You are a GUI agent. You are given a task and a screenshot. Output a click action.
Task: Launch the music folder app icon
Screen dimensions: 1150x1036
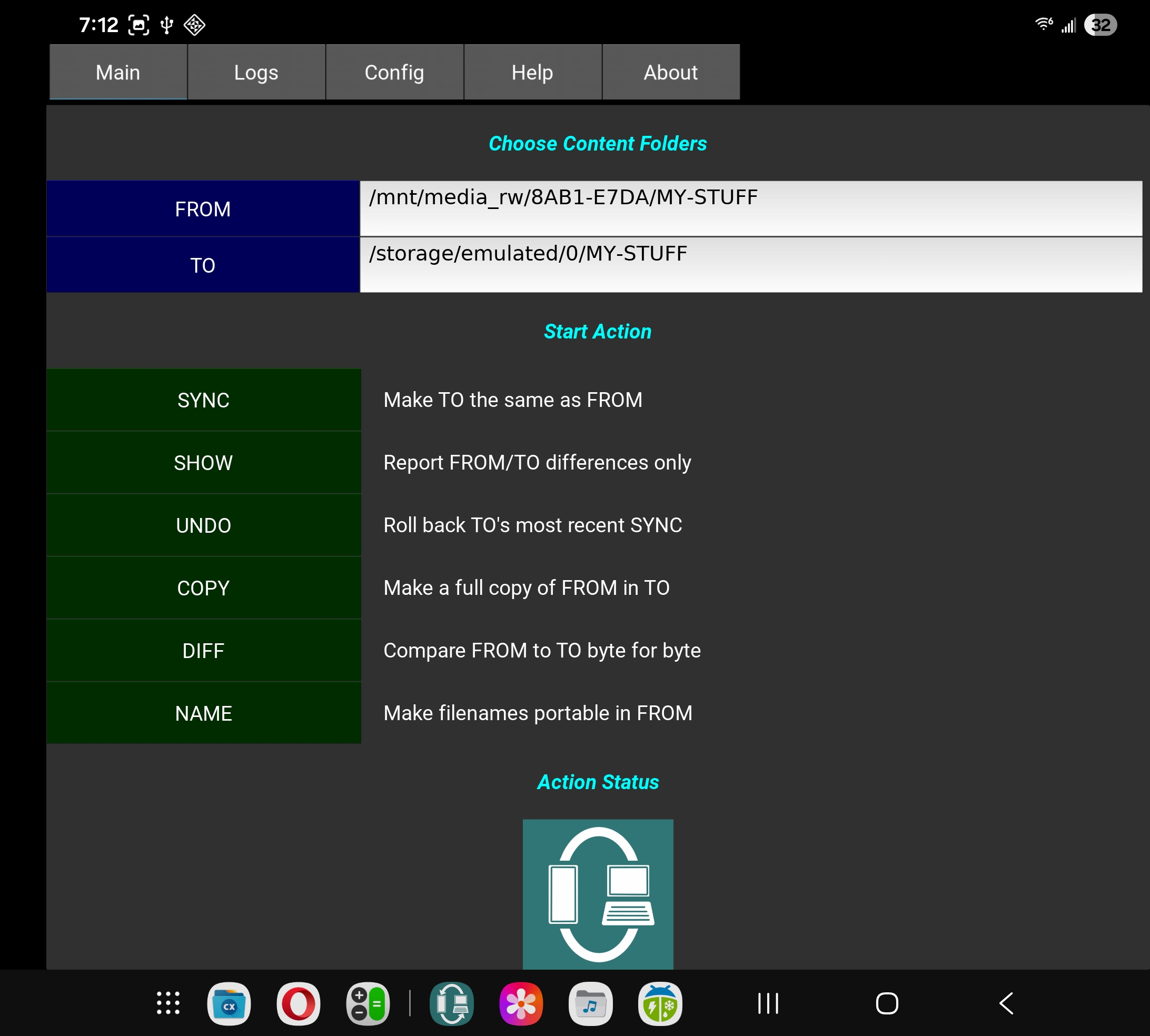(x=590, y=1003)
